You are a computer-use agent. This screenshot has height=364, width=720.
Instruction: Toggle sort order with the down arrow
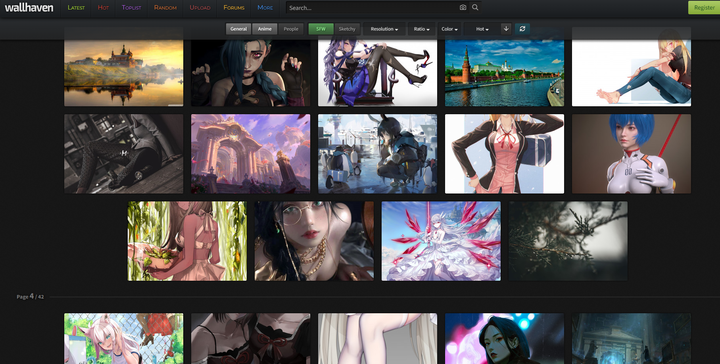506,28
